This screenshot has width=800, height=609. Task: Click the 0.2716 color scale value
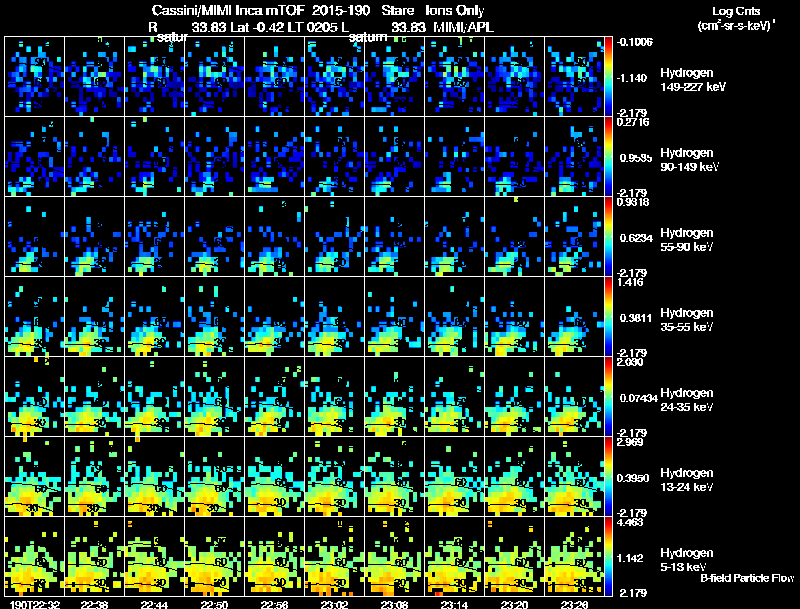(x=633, y=122)
